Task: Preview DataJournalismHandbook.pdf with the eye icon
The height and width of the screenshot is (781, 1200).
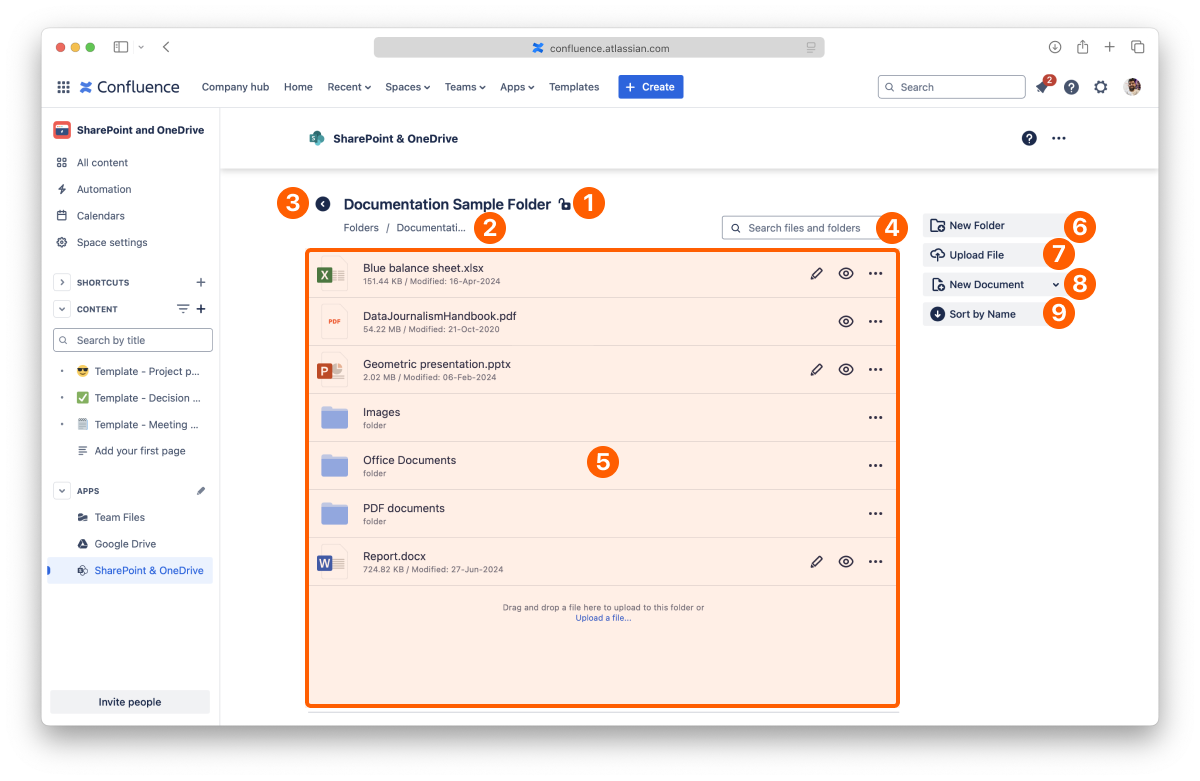Action: pos(845,322)
